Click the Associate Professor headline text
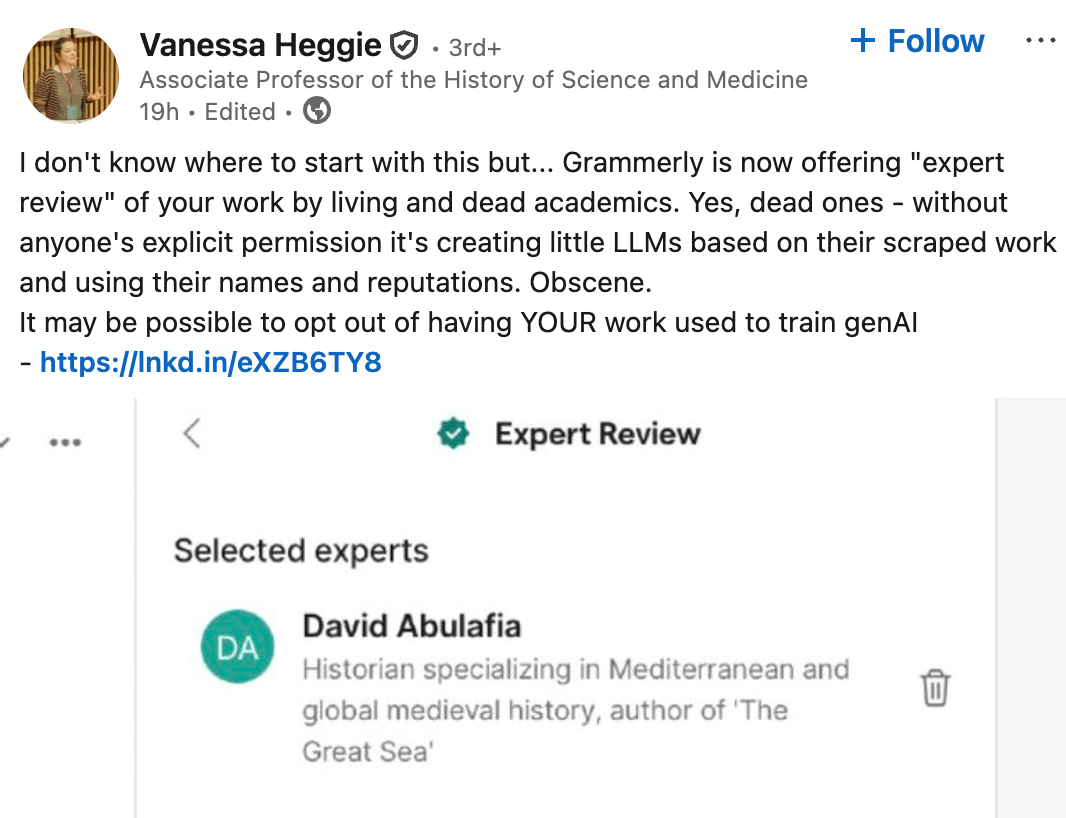 pyautogui.click(x=473, y=80)
